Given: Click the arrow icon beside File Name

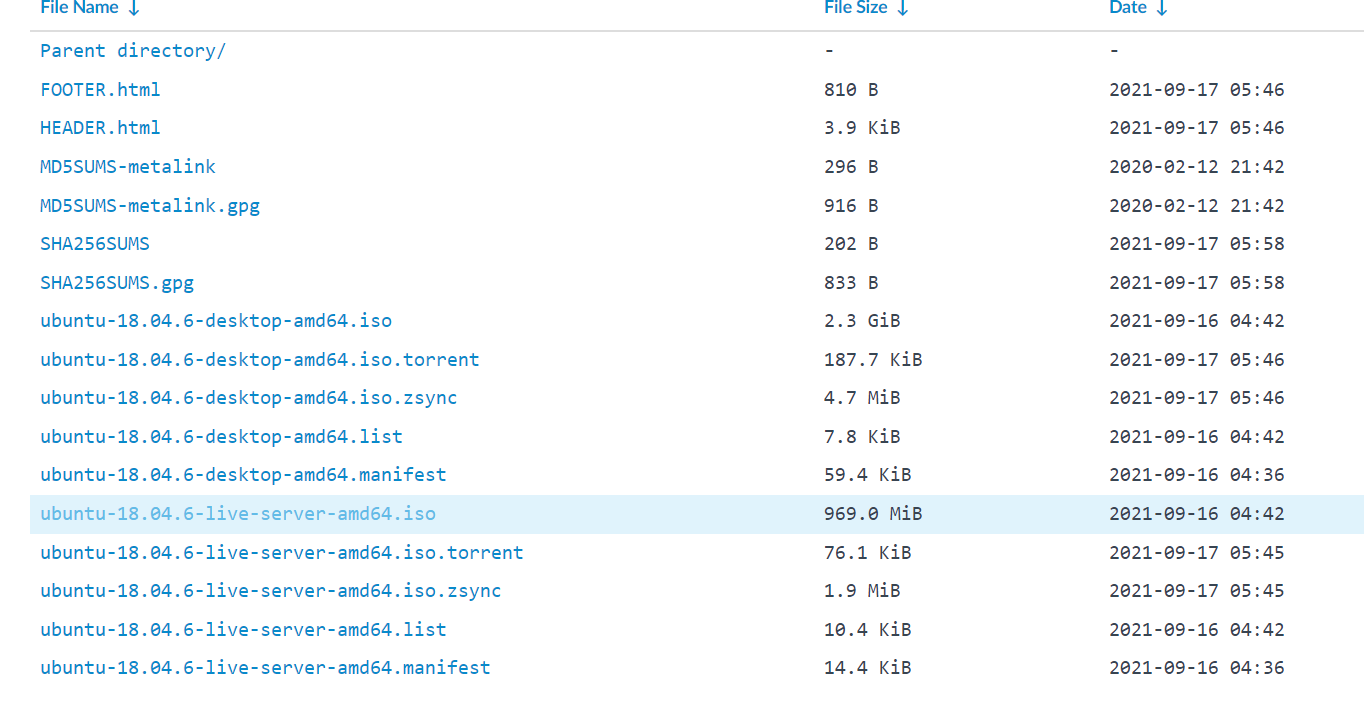Looking at the screenshot, I should 134,8.
